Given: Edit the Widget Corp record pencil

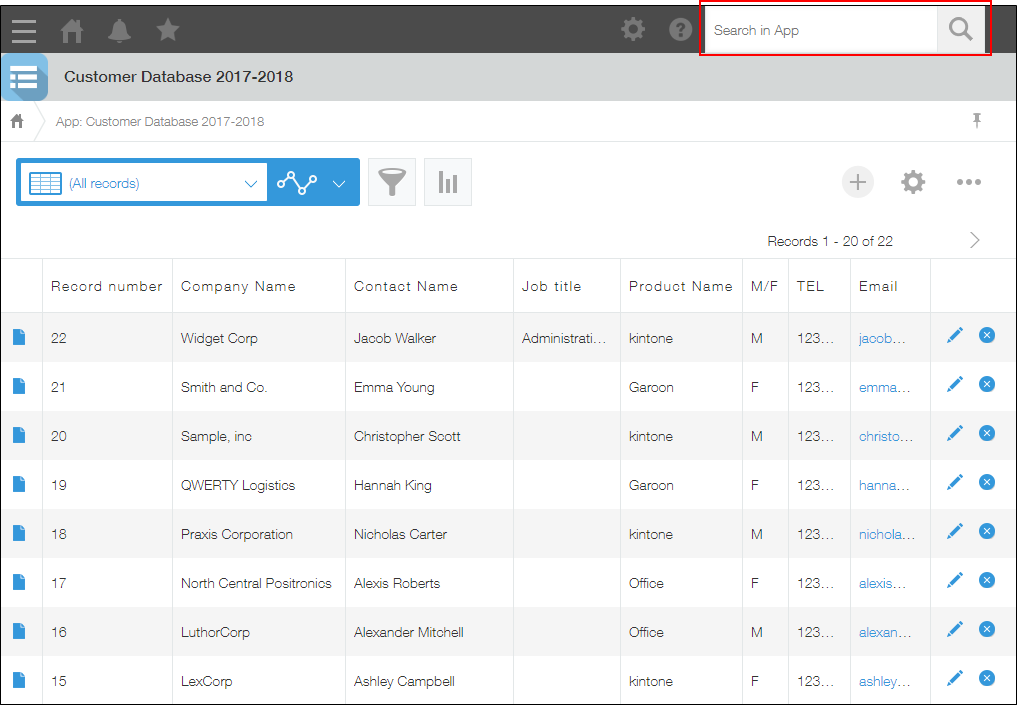Looking at the screenshot, I should 955,335.
